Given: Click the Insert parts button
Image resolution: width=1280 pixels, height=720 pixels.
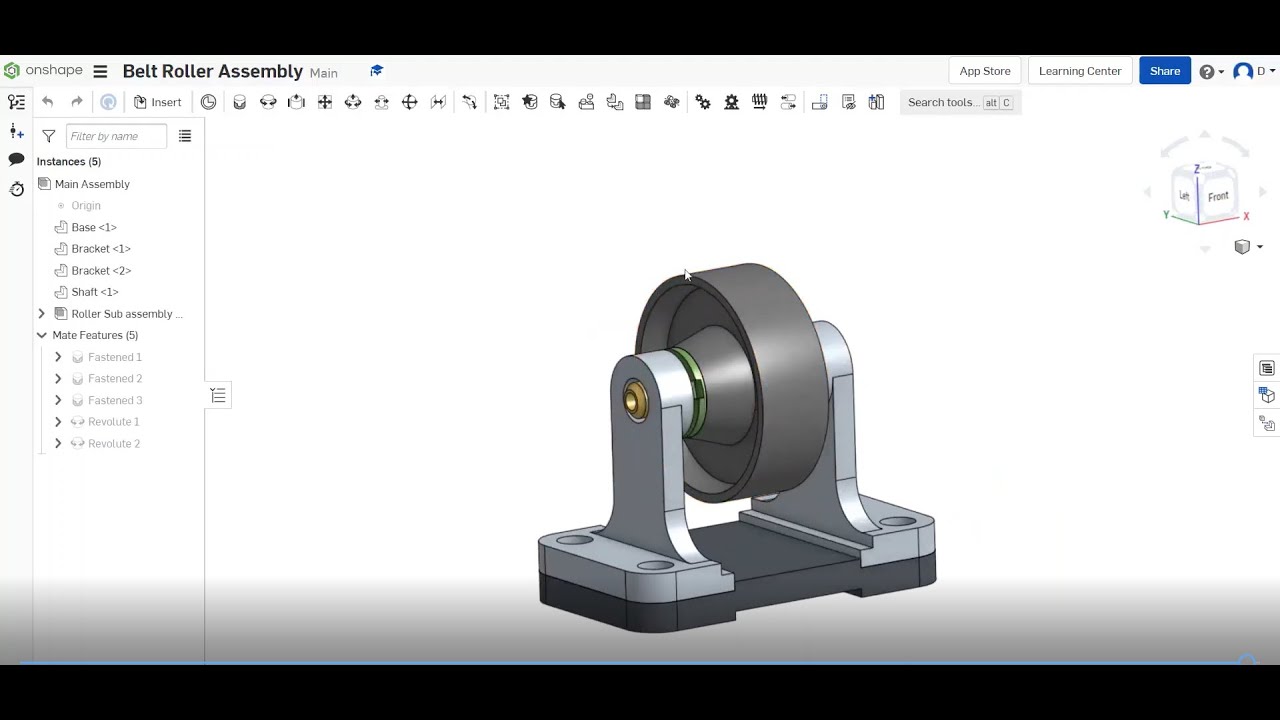Looking at the screenshot, I should (157, 102).
